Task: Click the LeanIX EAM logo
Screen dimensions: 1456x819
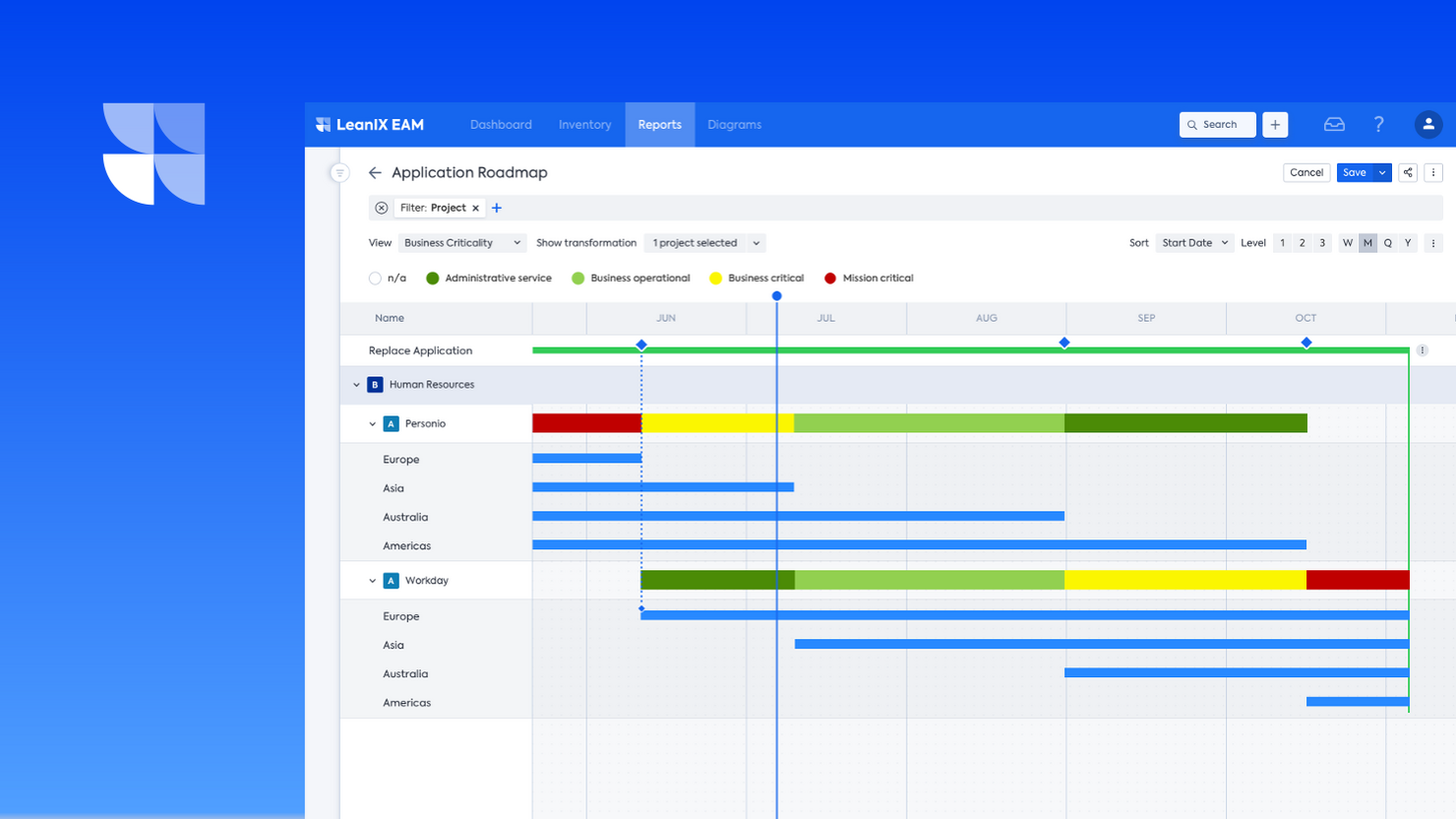Action: 370,125
